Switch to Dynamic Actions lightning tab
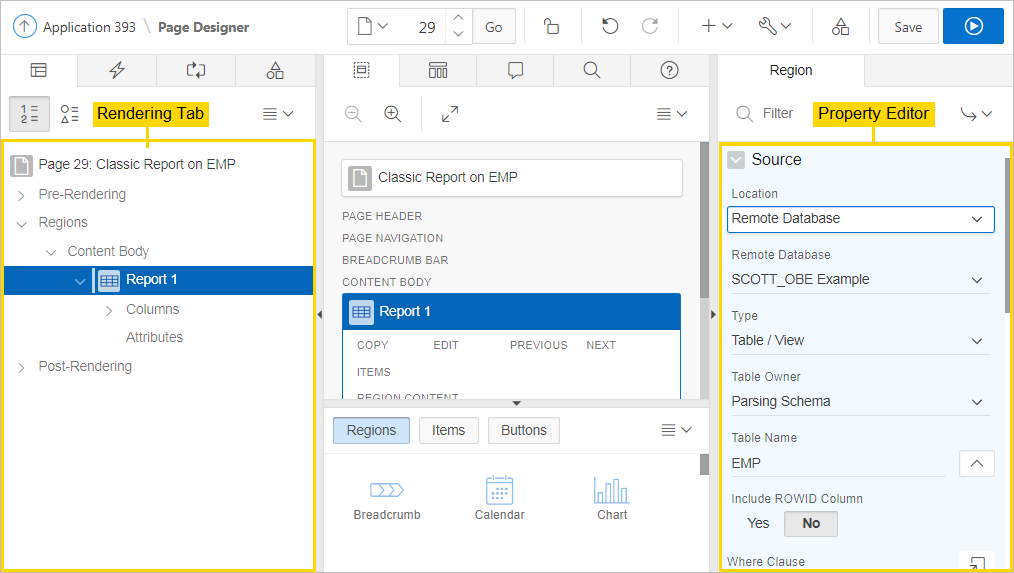The width and height of the screenshot is (1014, 573). 117,70
